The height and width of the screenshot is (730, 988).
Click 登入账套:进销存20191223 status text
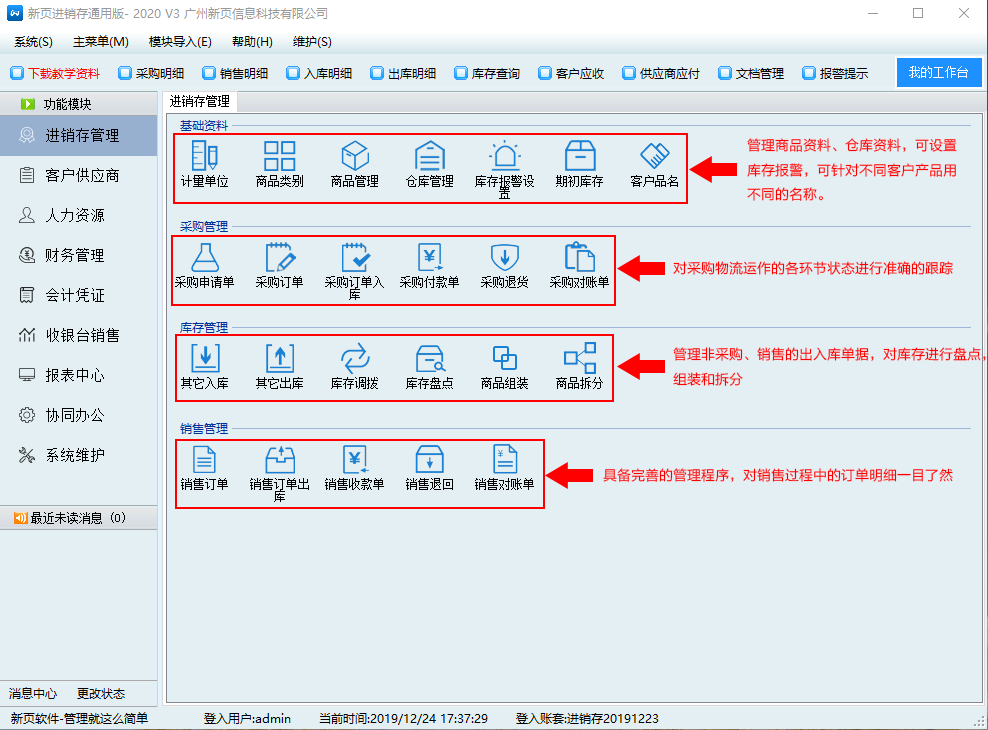(587, 719)
